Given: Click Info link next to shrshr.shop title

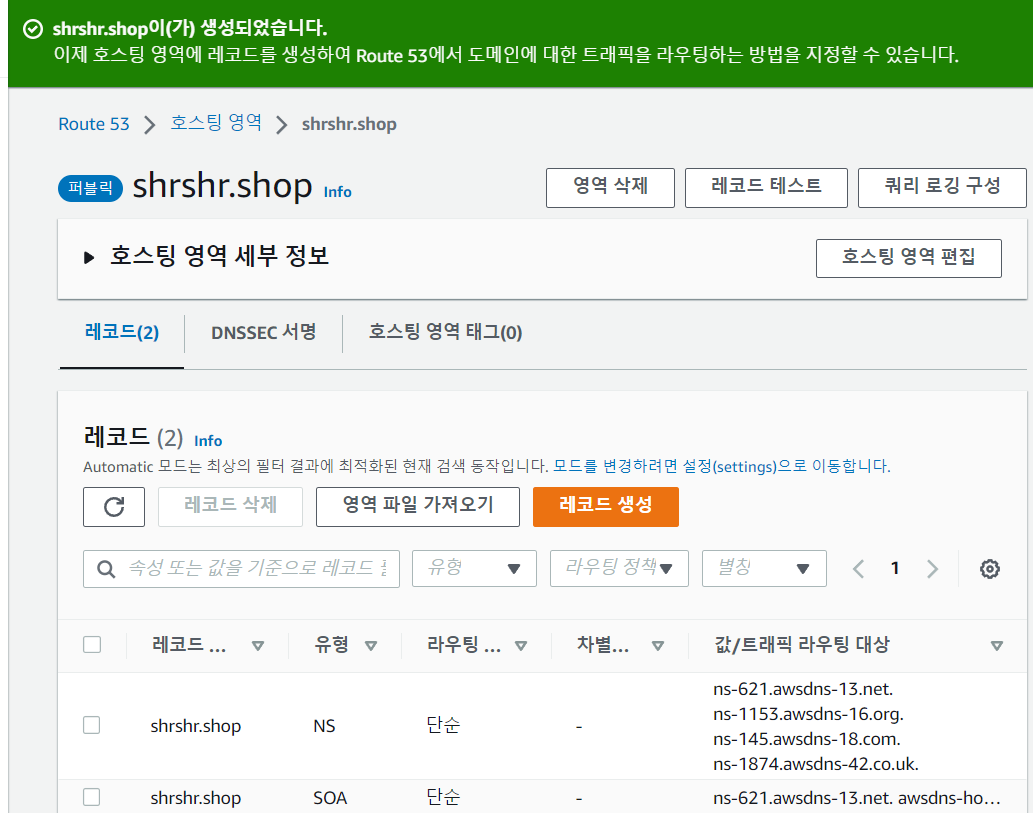Looking at the screenshot, I should [337, 192].
